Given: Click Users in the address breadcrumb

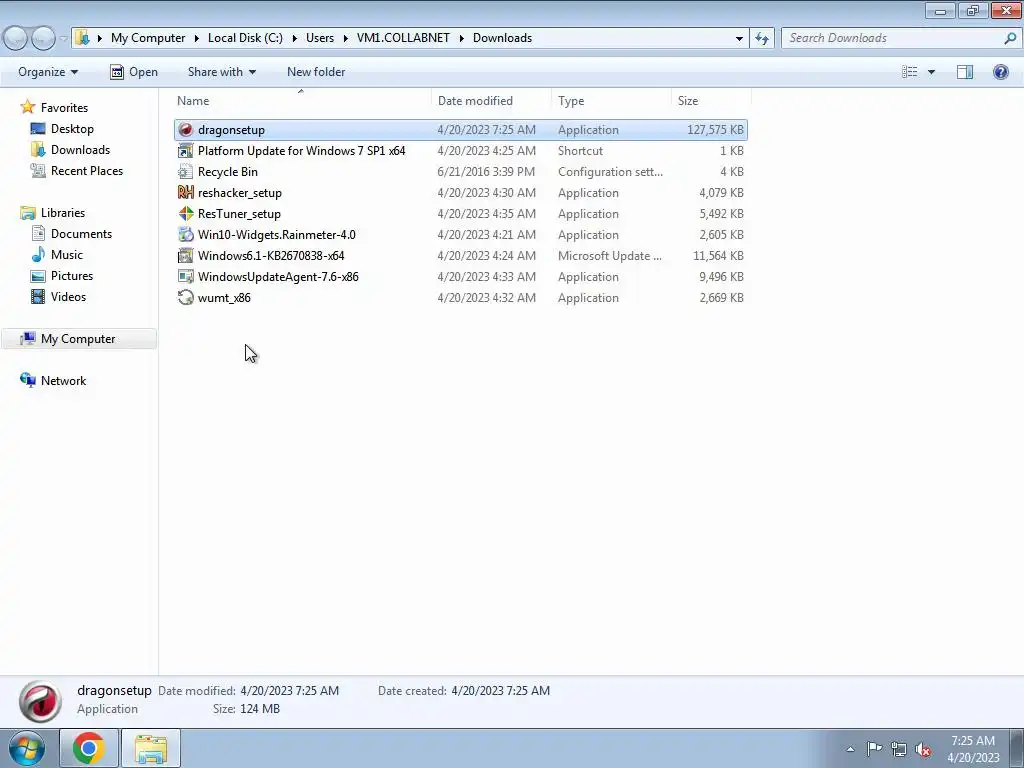Looking at the screenshot, I should [319, 38].
